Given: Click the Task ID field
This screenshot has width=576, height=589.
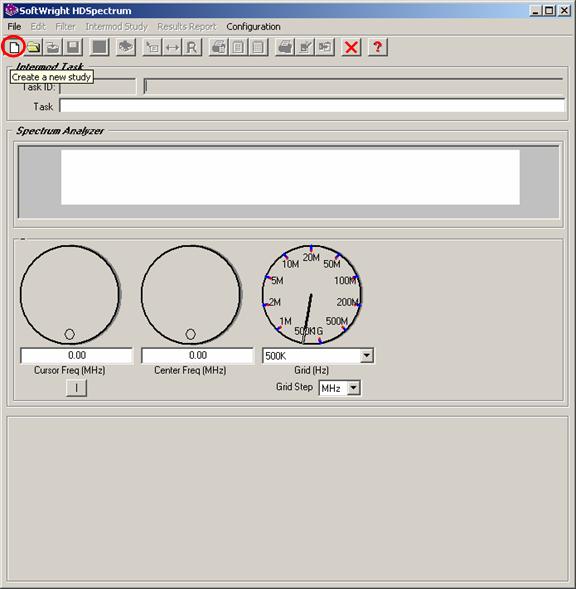Looking at the screenshot, I should [x=98, y=87].
